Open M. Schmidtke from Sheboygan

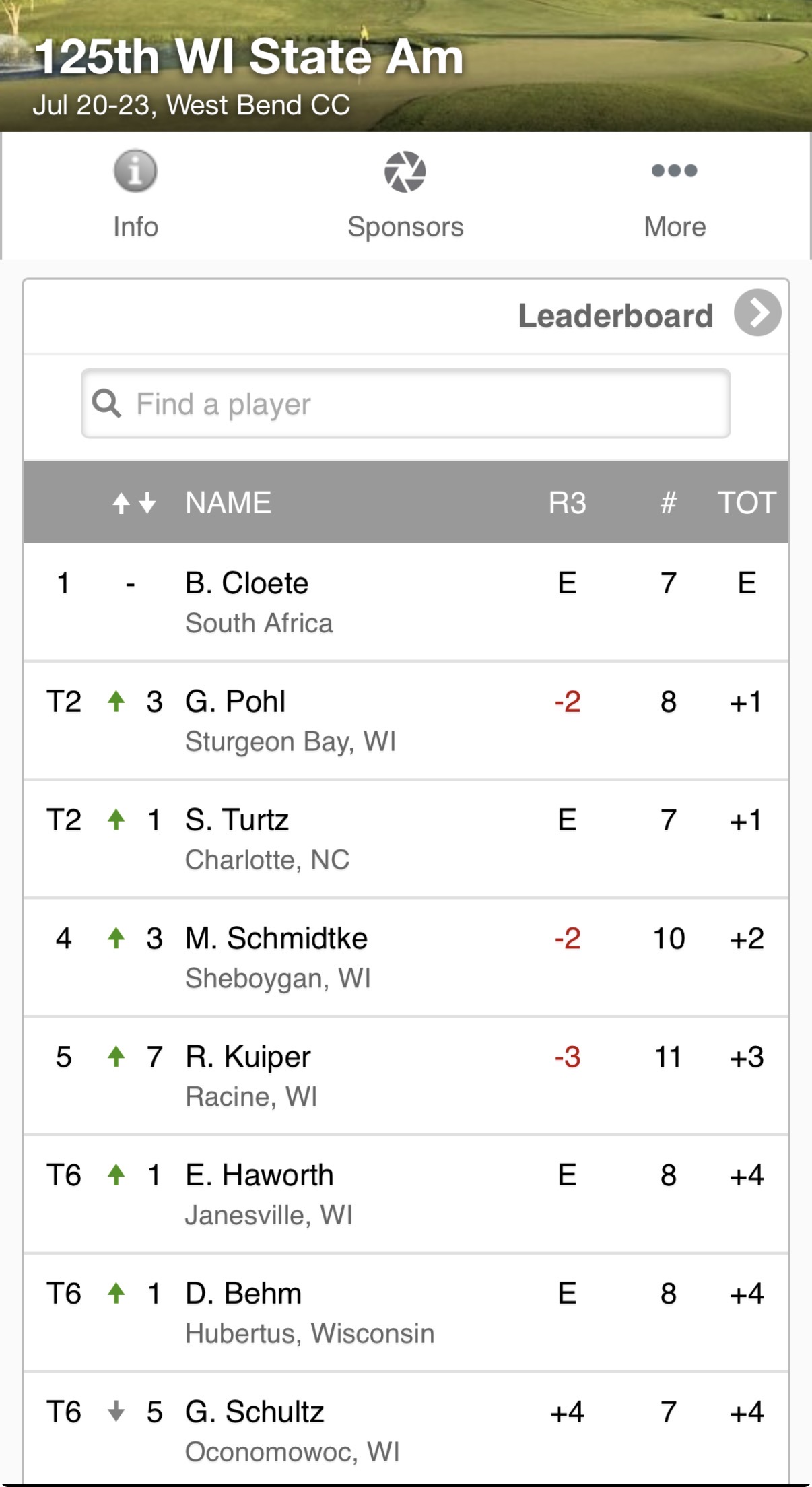pos(406,957)
